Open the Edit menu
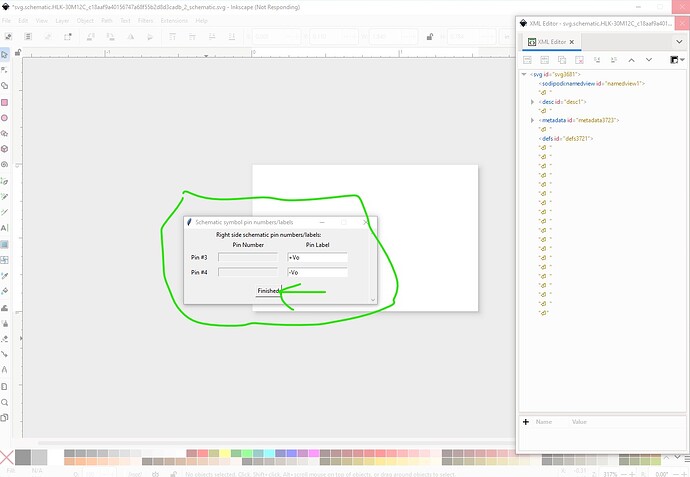Viewport: 690px width, 477px height. tap(23, 21)
